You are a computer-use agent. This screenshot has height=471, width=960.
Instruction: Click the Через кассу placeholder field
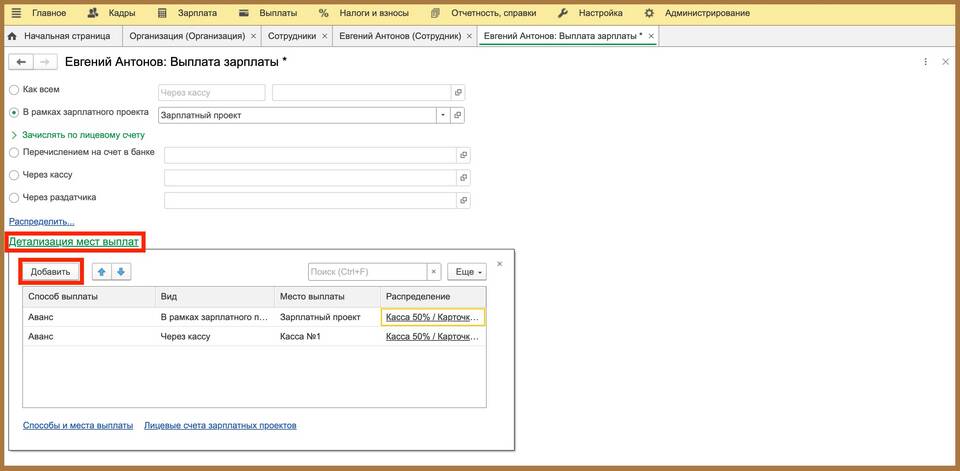pos(211,93)
